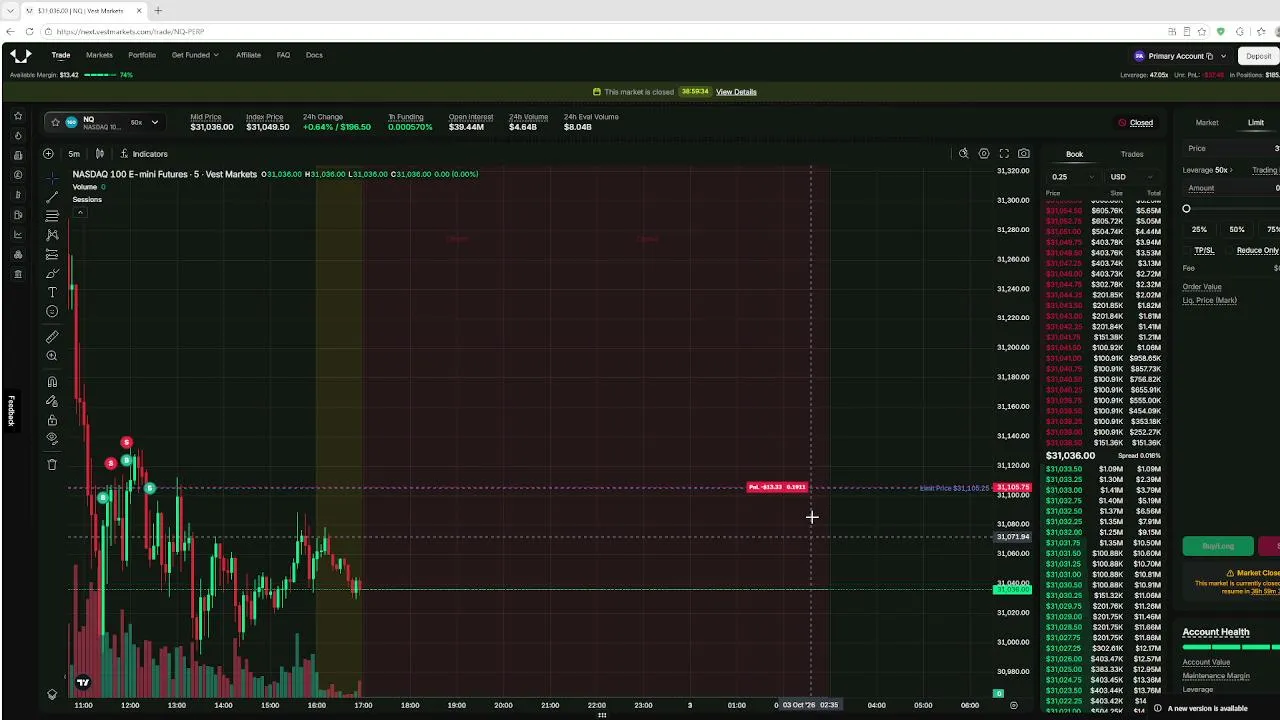Image resolution: width=1280 pixels, height=720 pixels.
Task: Toggle hide all drawings eye icon
Action: tap(52, 439)
